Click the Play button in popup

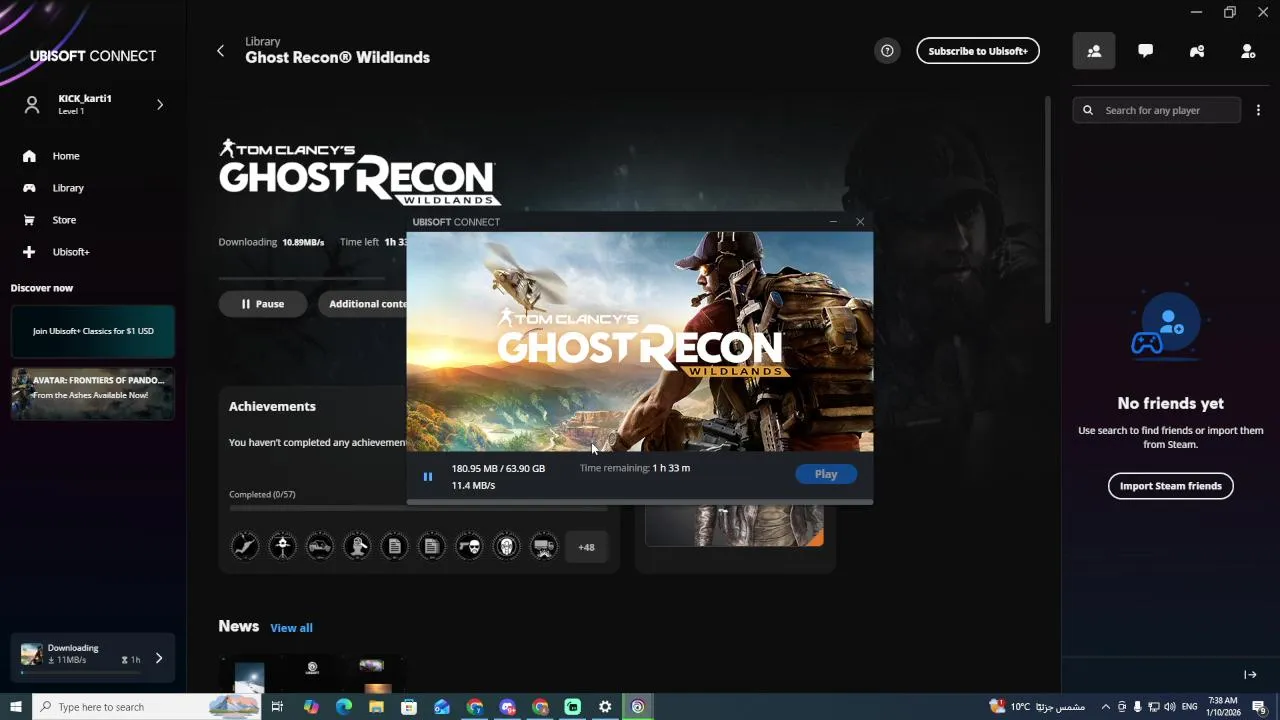826,474
